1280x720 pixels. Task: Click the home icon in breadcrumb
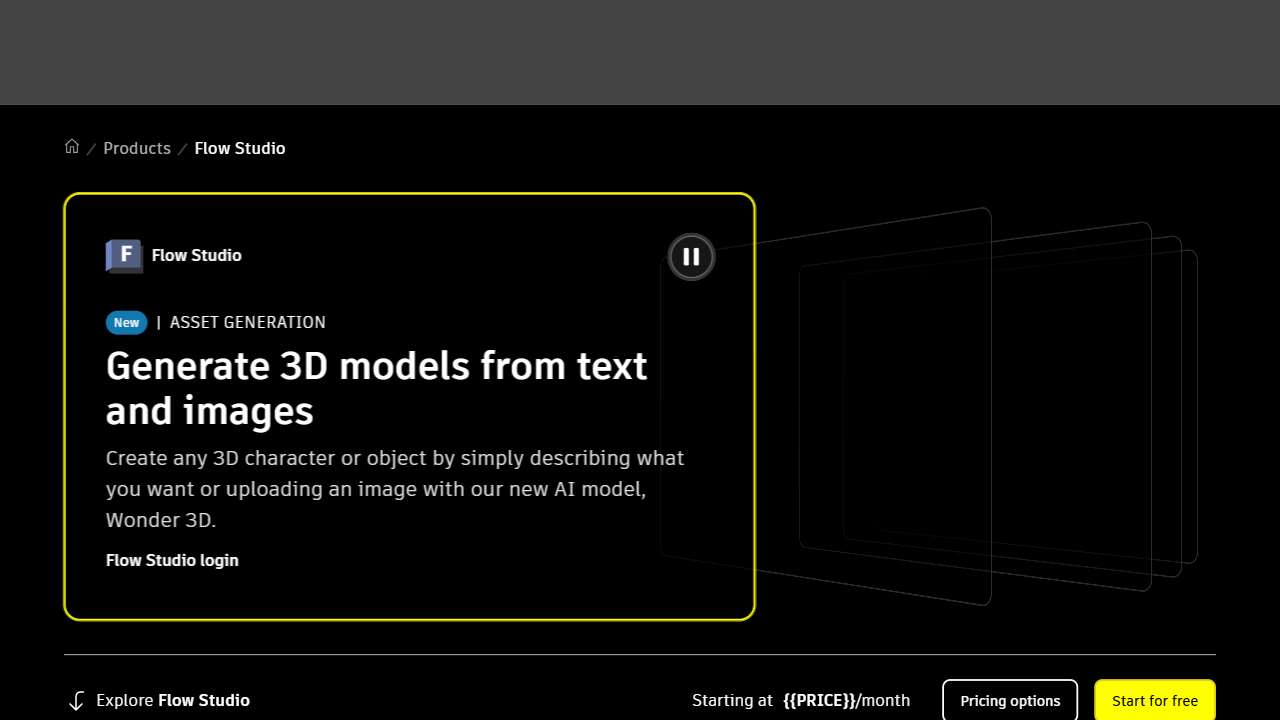click(x=72, y=147)
